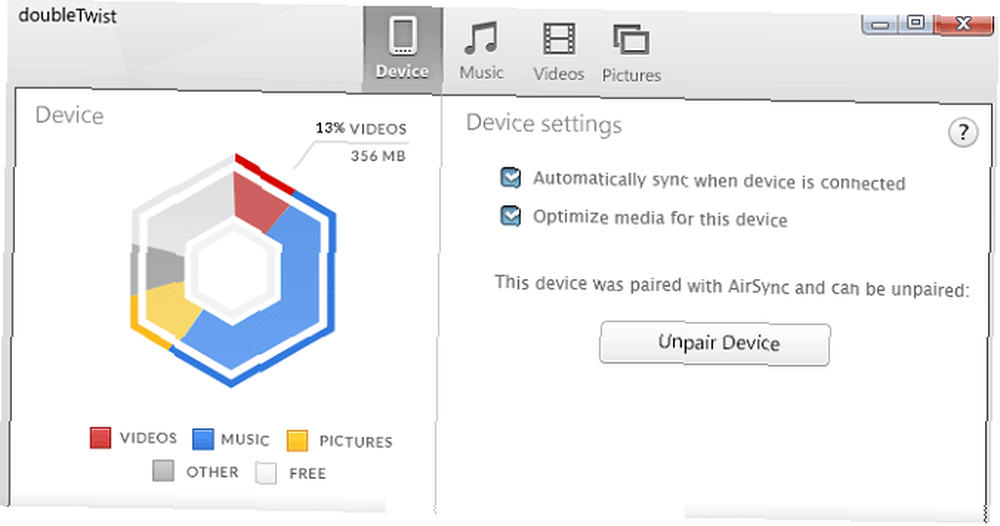1000x526 pixels.
Task: Click the help question mark icon
Action: (x=962, y=133)
